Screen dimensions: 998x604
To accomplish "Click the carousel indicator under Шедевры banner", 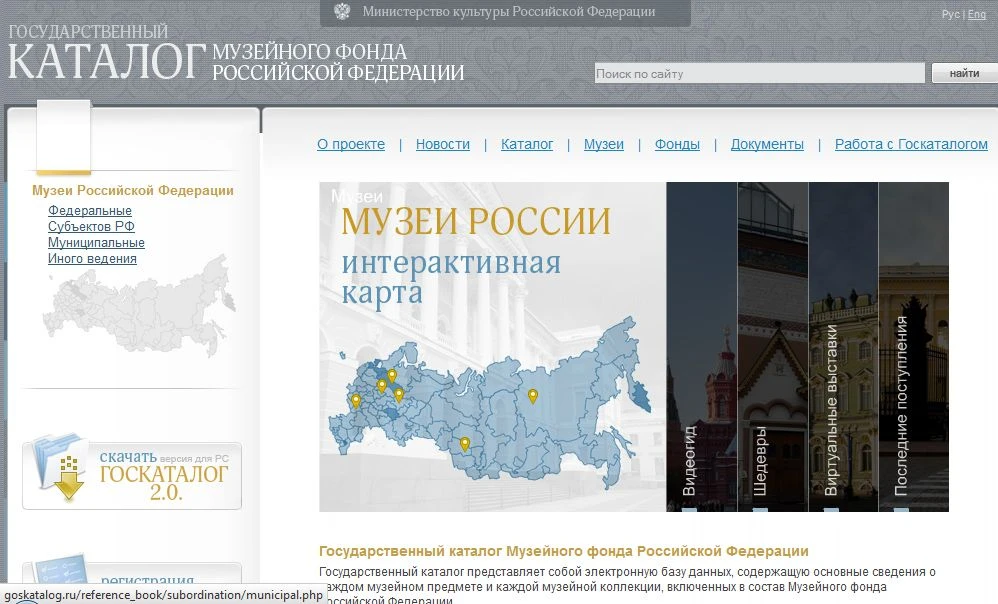I will (x=760, y=510).
